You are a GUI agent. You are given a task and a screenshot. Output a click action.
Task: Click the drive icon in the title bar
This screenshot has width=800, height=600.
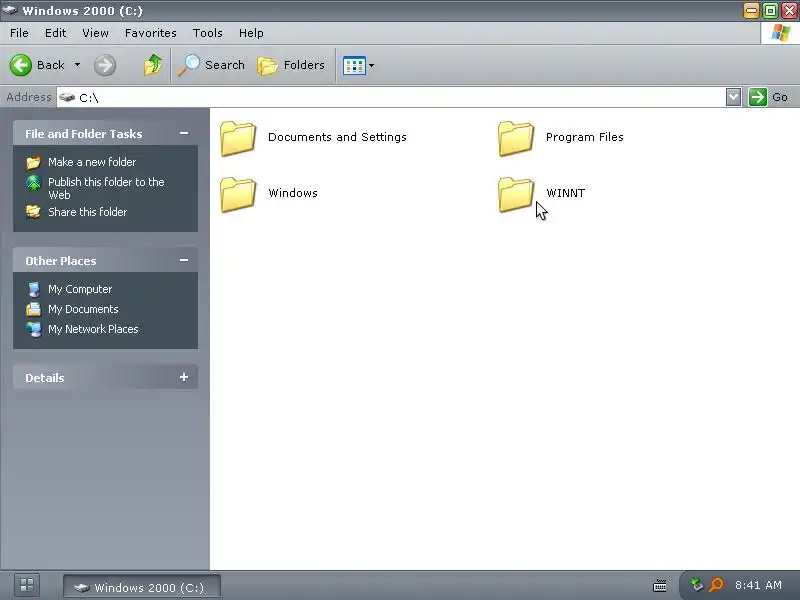(10, 10)
